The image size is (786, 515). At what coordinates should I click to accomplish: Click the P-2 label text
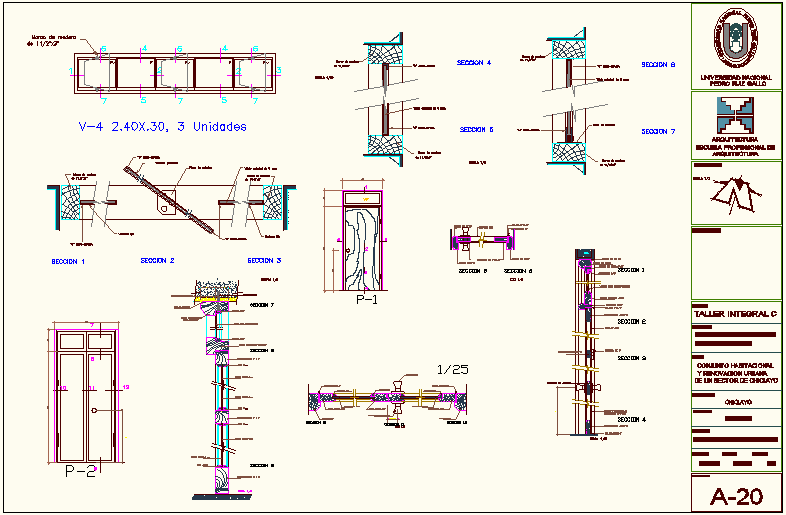tap(80, 471)
